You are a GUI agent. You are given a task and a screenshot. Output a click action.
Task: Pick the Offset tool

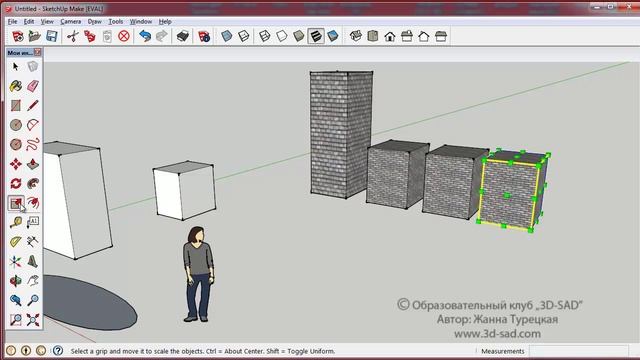[33, 203]
